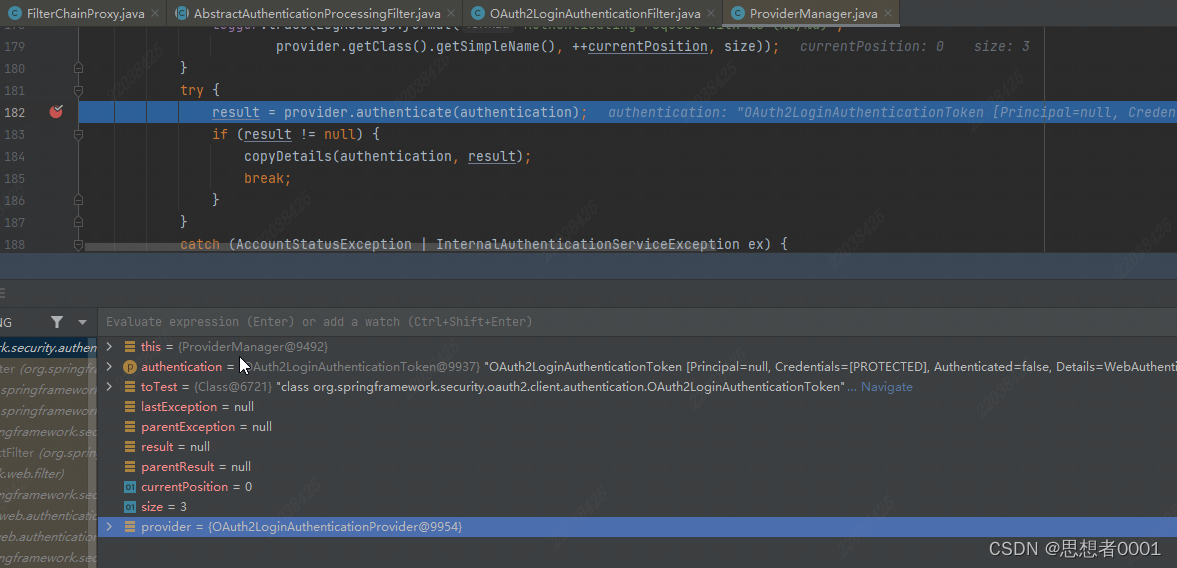Screen dimensions: 1177x568
Task: Expand the authentication variable node
Action: pyautogui.click(x=109, y=367)
